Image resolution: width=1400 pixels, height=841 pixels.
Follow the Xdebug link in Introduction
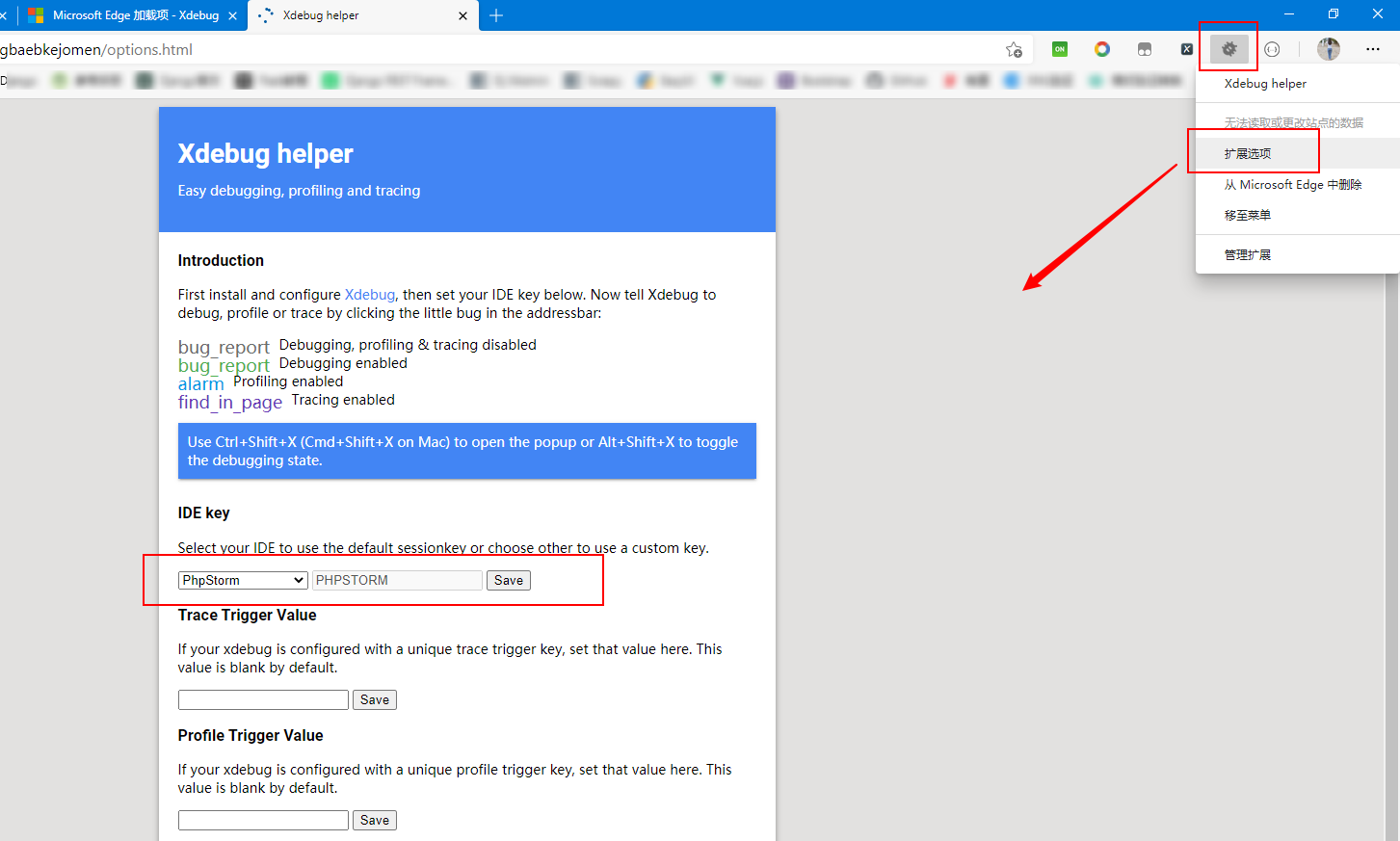tap(370, 295)
